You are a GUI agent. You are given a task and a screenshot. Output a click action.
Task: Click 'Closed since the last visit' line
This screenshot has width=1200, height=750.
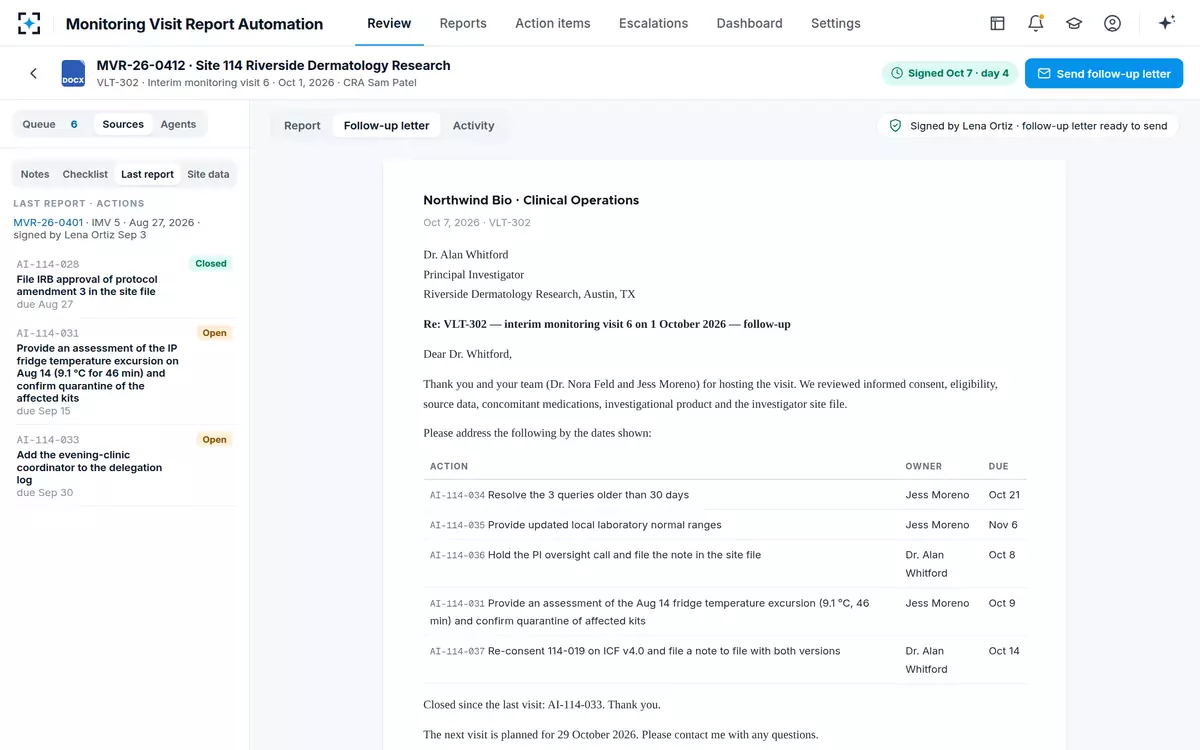[x=542, y=704]
